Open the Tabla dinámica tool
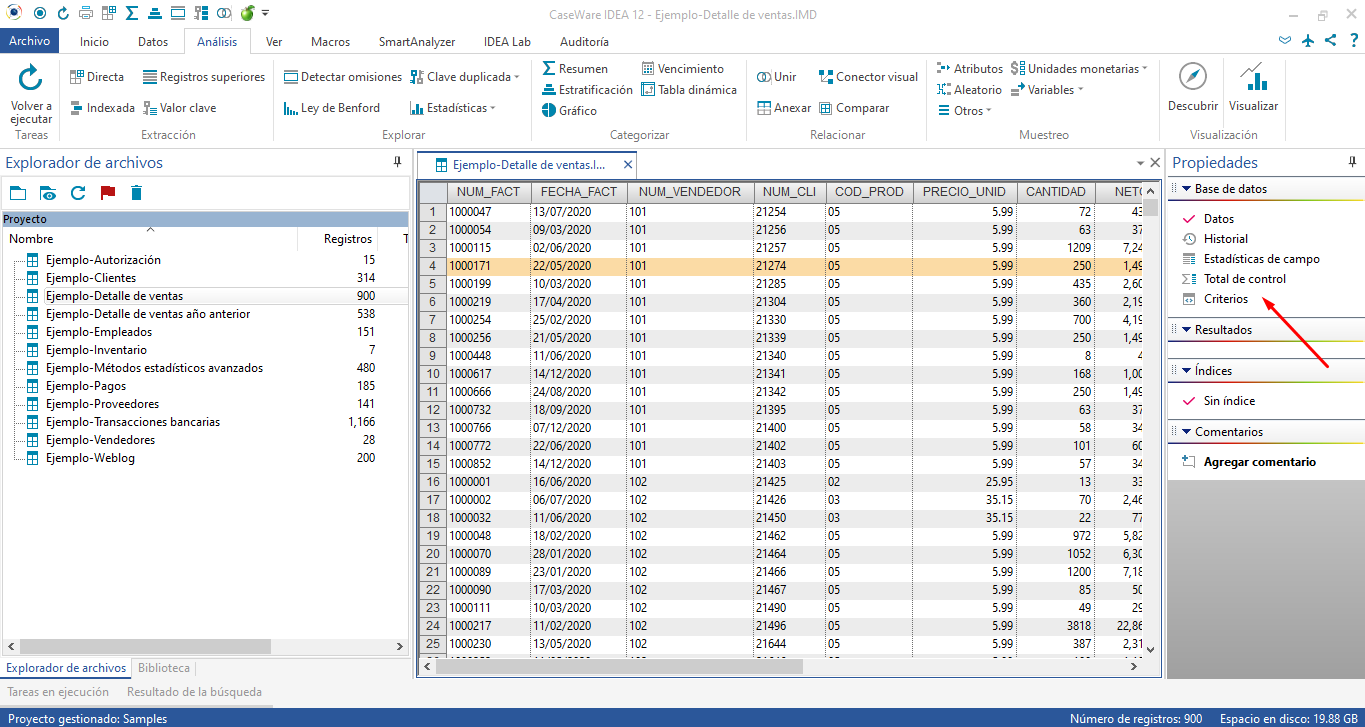 click(x=689, y=90)
